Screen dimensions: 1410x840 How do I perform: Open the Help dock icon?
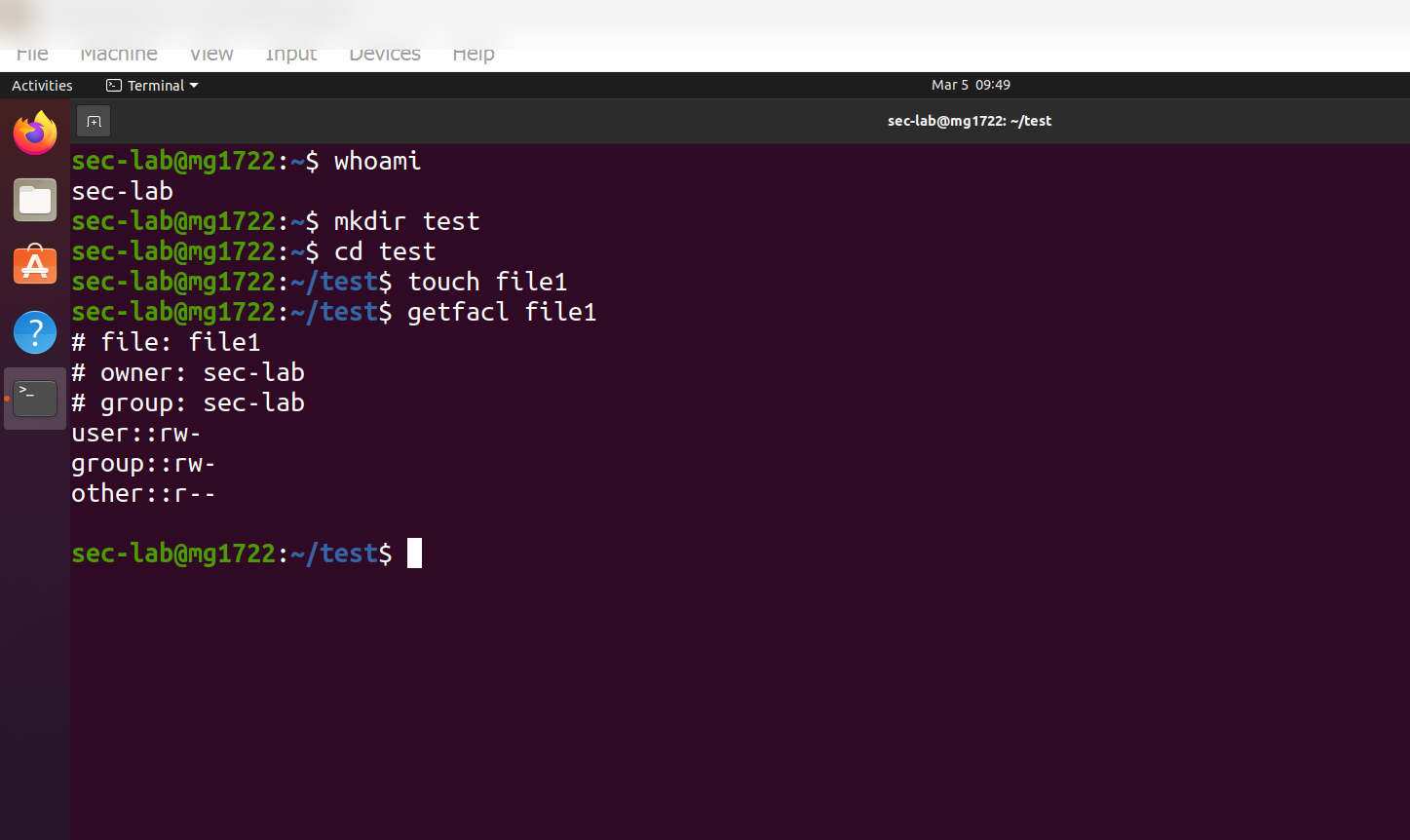click(35, 332)
